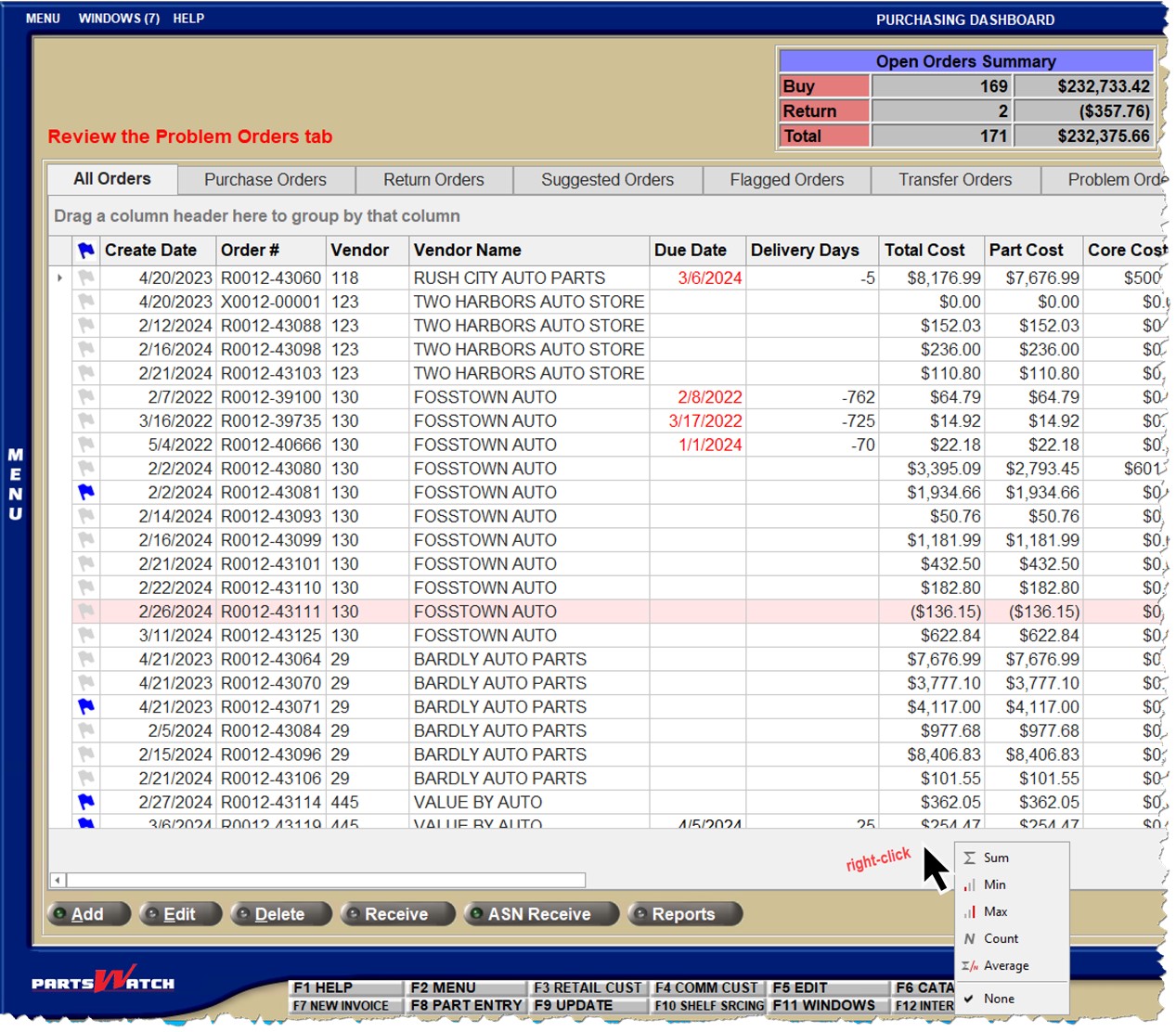Open the WINDOWS (7) menu
Screen dimensions: 1176x1032
[118, 19]
